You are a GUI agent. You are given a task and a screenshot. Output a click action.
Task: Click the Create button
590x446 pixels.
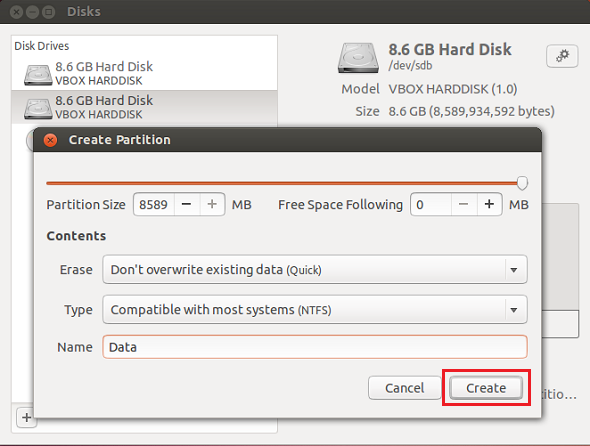486,388
